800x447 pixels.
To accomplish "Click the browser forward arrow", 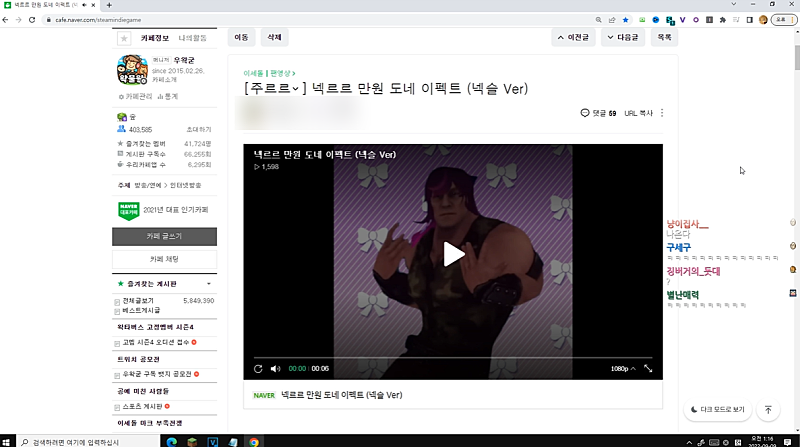I will (18, 20).
